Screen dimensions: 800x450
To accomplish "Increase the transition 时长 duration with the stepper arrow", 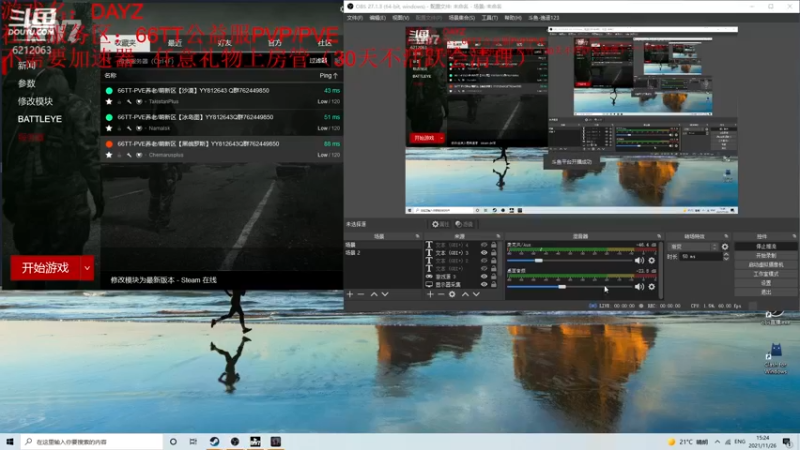I will click(x=726, y=255).
